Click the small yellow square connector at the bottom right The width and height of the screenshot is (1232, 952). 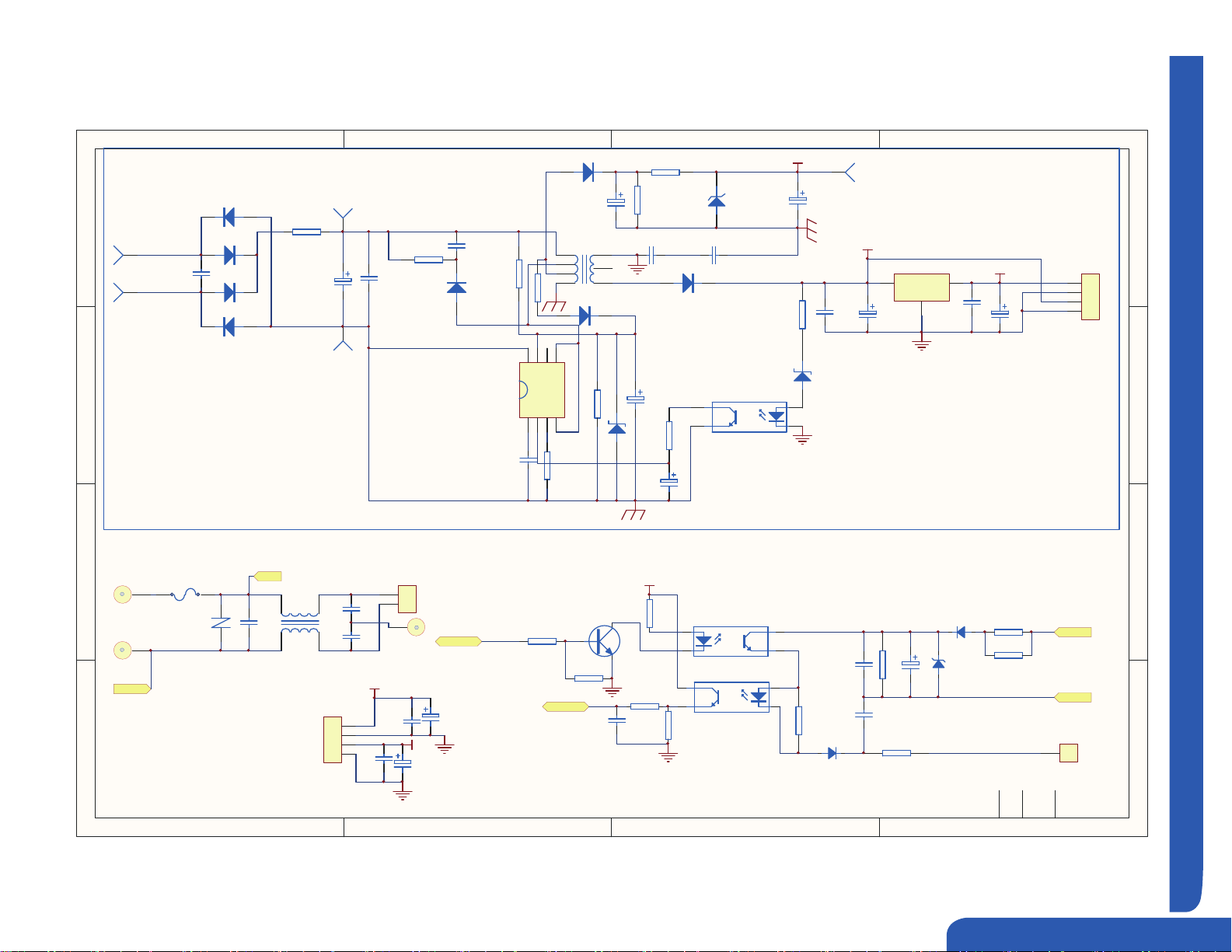coord(1069,753)
